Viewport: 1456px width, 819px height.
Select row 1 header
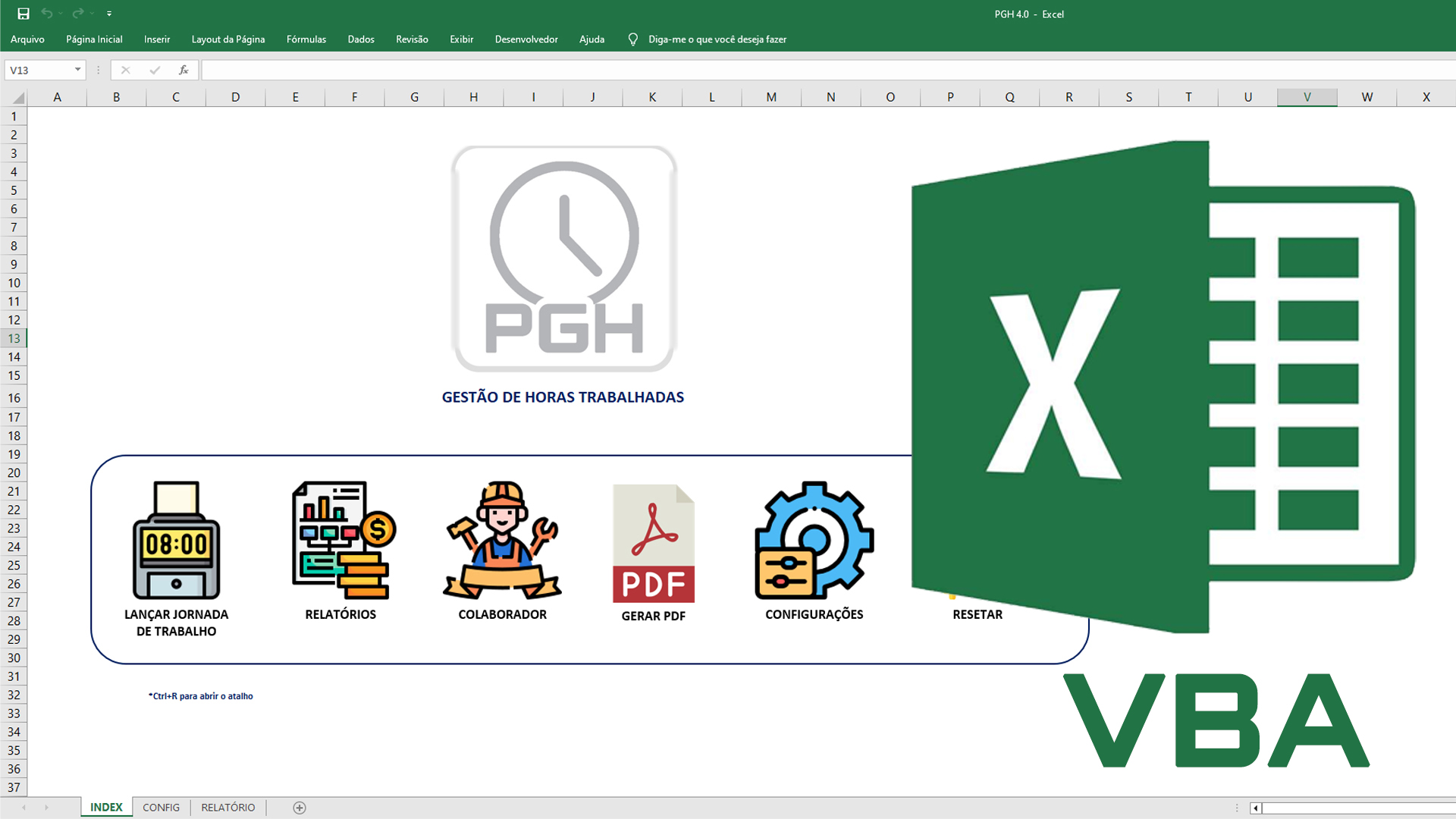(x=14, y=116)
